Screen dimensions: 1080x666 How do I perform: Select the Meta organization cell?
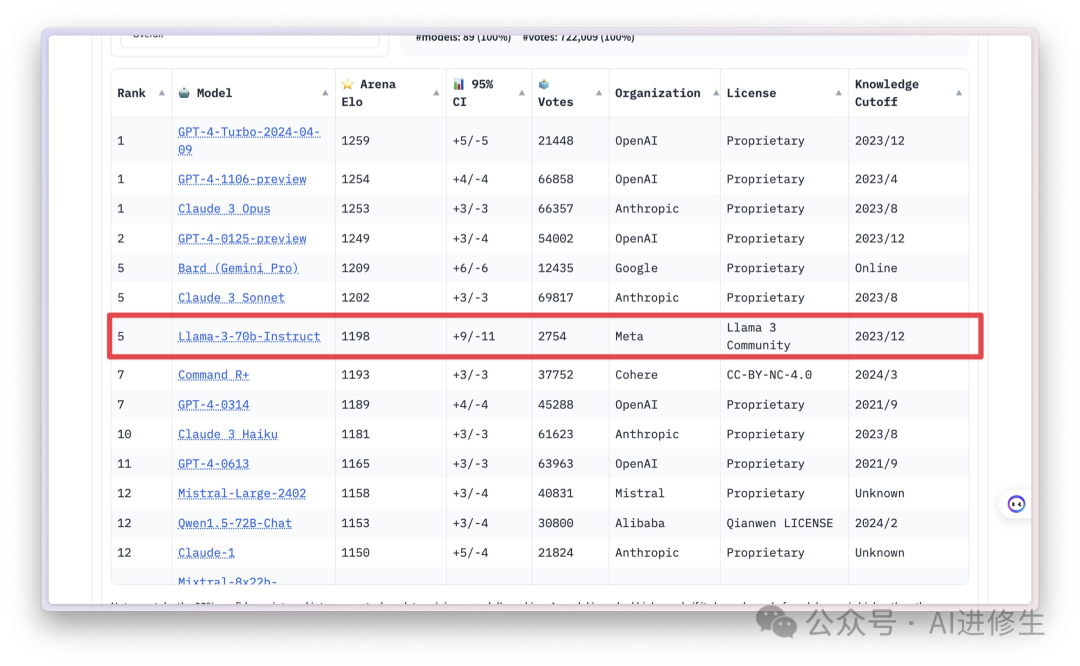click(x=629, y=336)
